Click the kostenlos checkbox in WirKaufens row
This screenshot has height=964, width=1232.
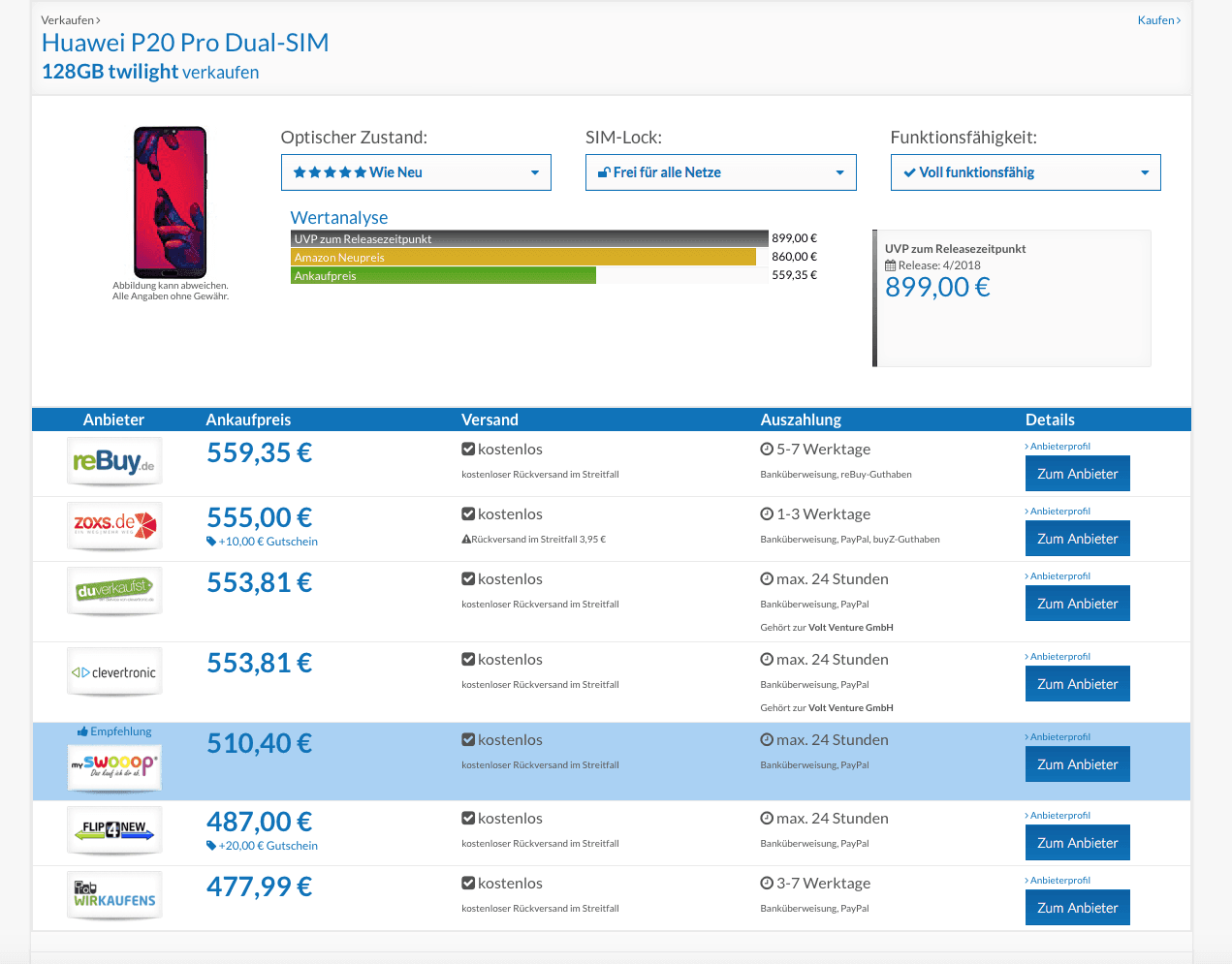pos(468,884)
